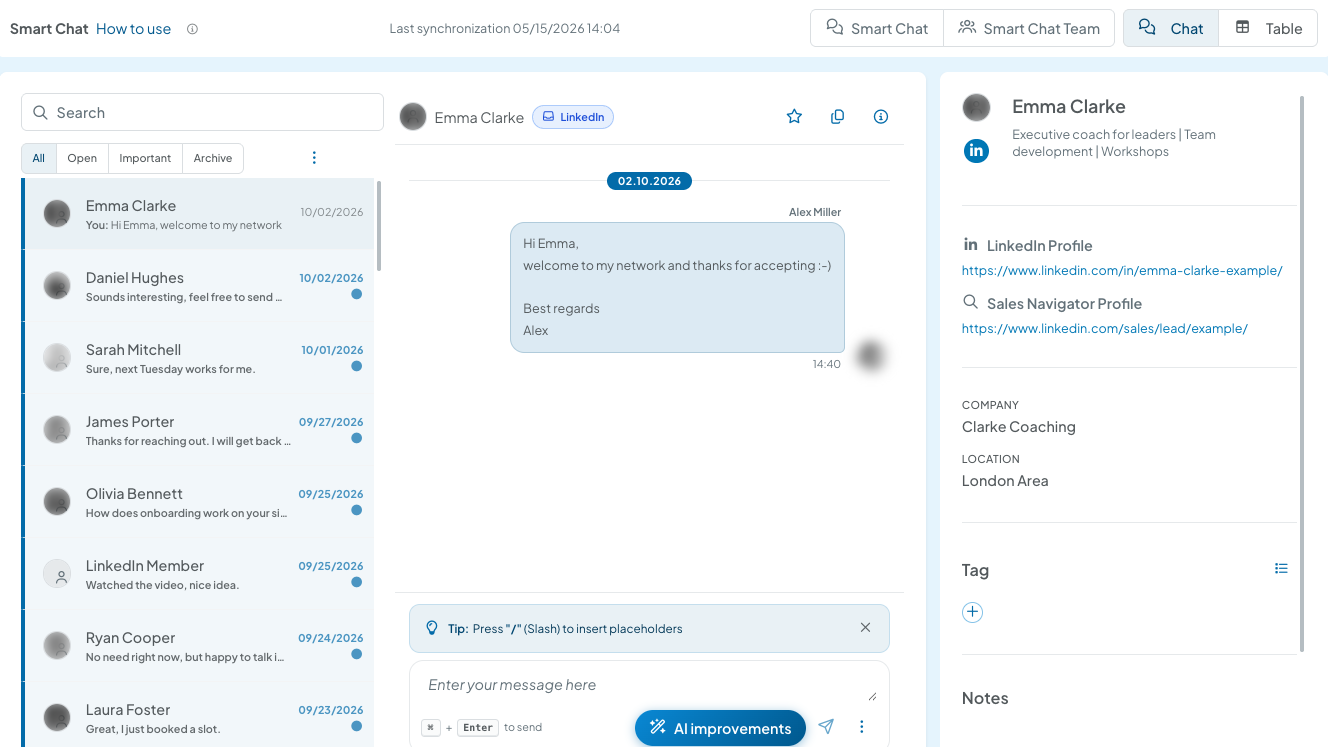The image size is (1328, 747).
Task: Click the conversation list scrollbar
Action: (379, 226)
